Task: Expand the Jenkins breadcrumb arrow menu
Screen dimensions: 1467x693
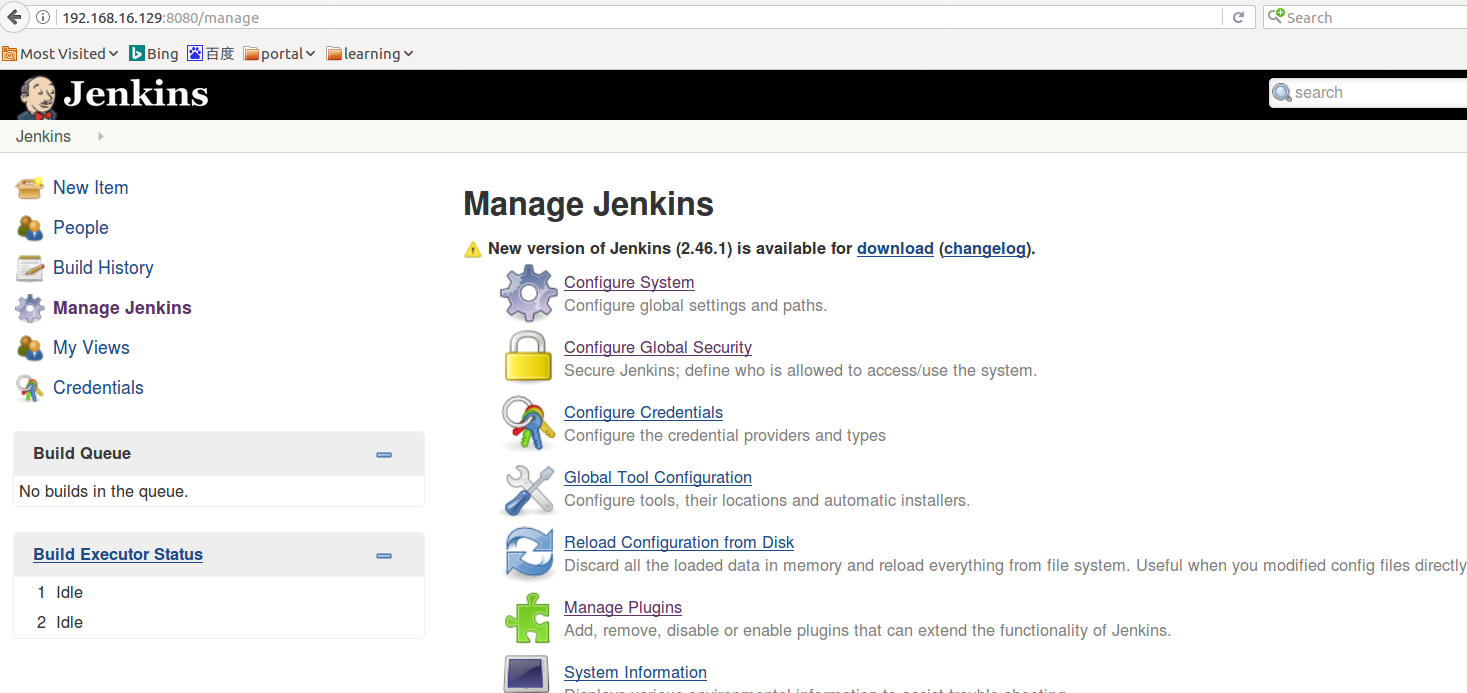Action: click(101, 136)
